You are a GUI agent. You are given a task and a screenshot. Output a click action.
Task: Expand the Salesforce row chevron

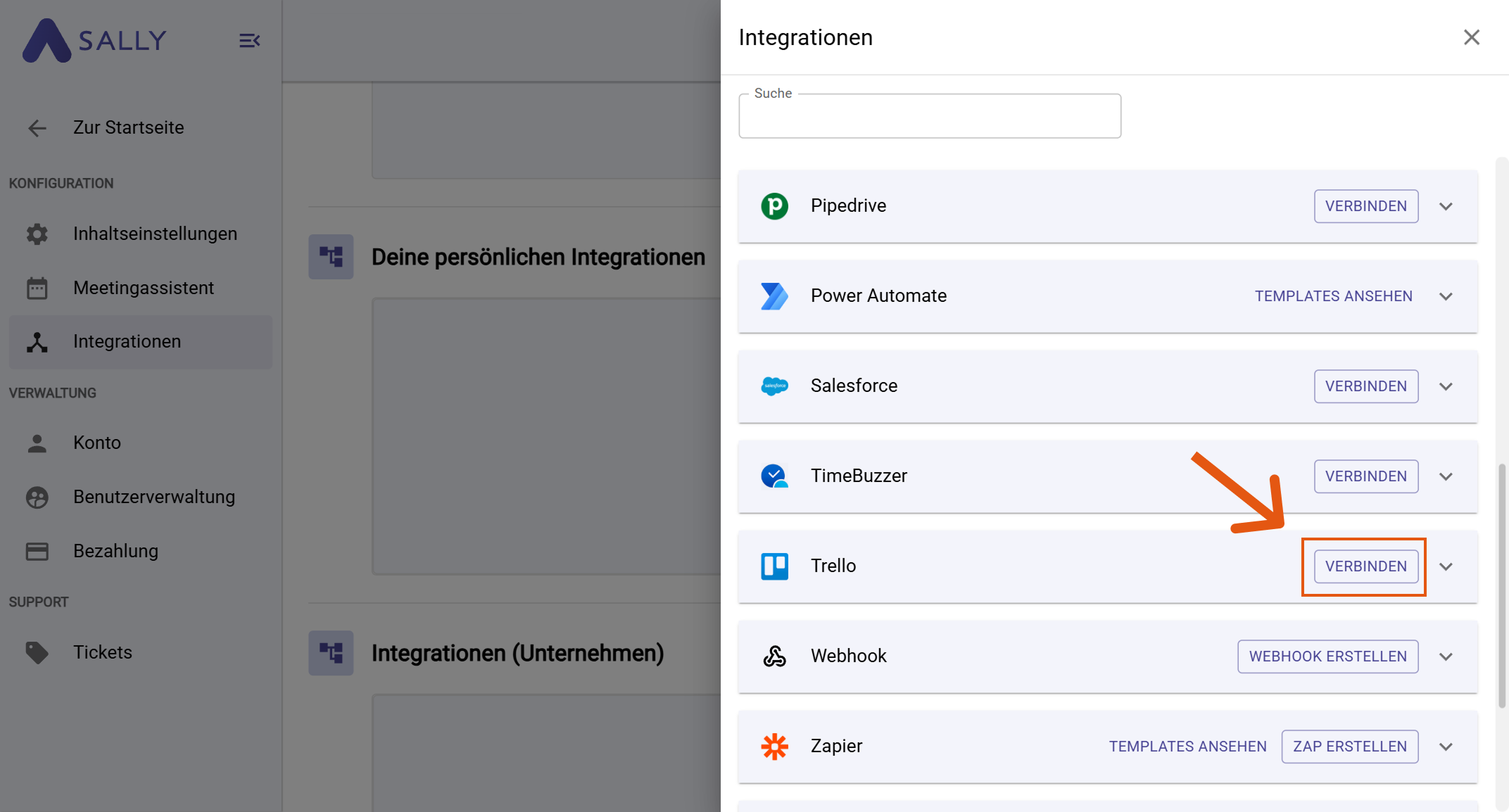pos(1446,386)
